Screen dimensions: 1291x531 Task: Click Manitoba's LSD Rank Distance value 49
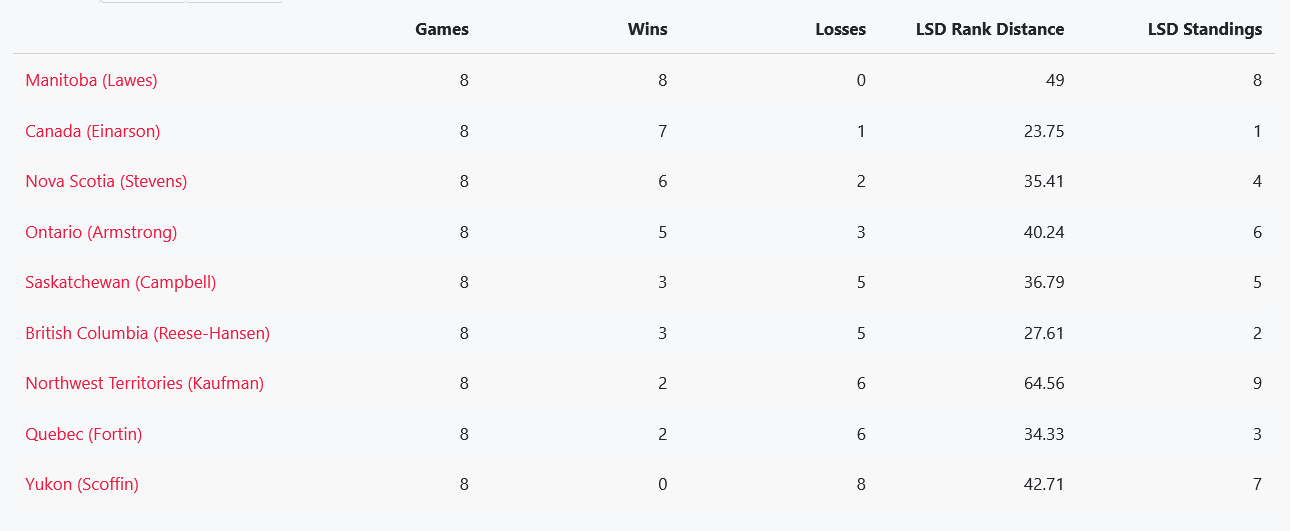[x=1054, y=80]
